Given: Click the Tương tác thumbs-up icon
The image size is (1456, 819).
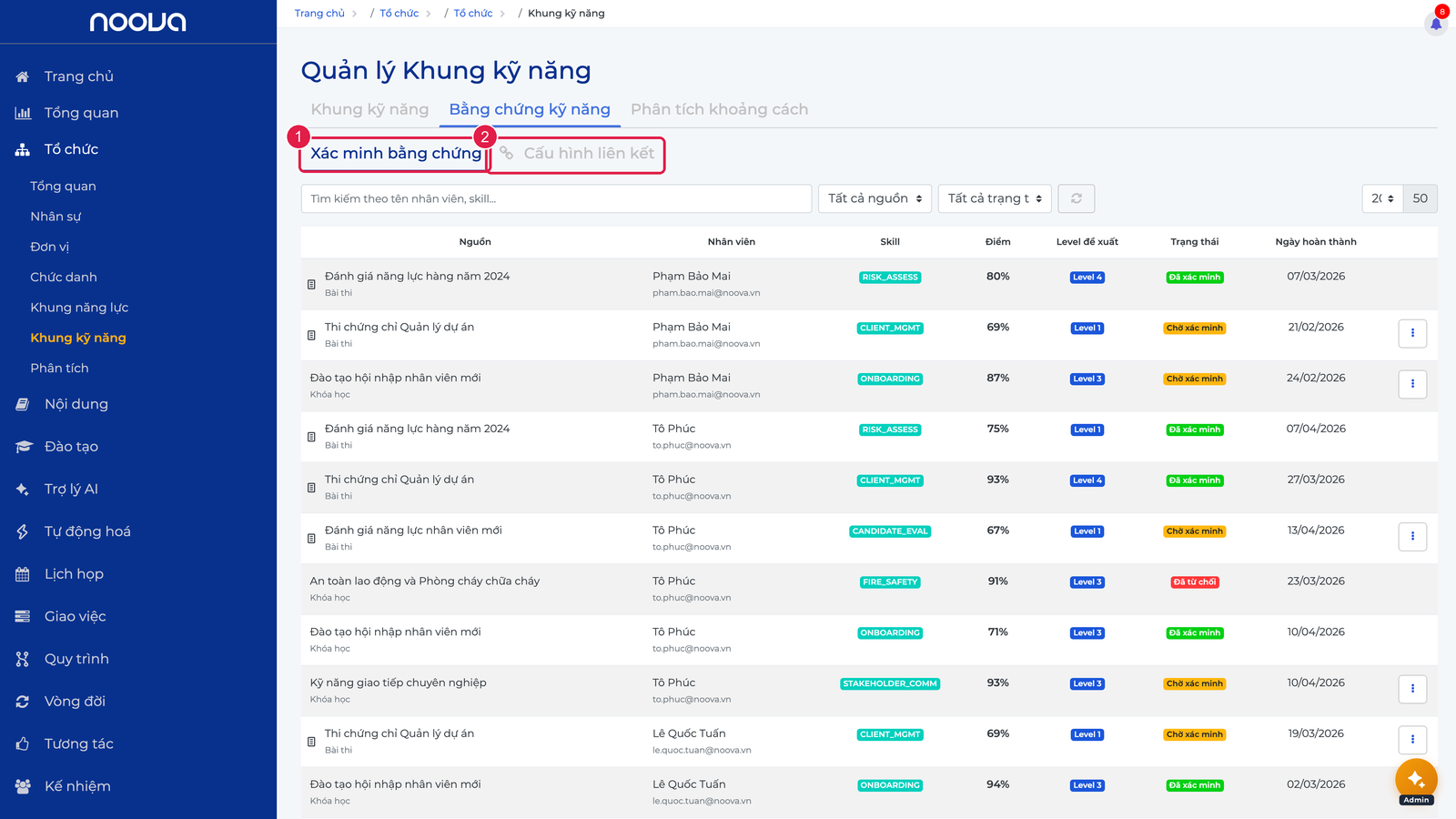Looking at the screenshot, I should [23, 743].
